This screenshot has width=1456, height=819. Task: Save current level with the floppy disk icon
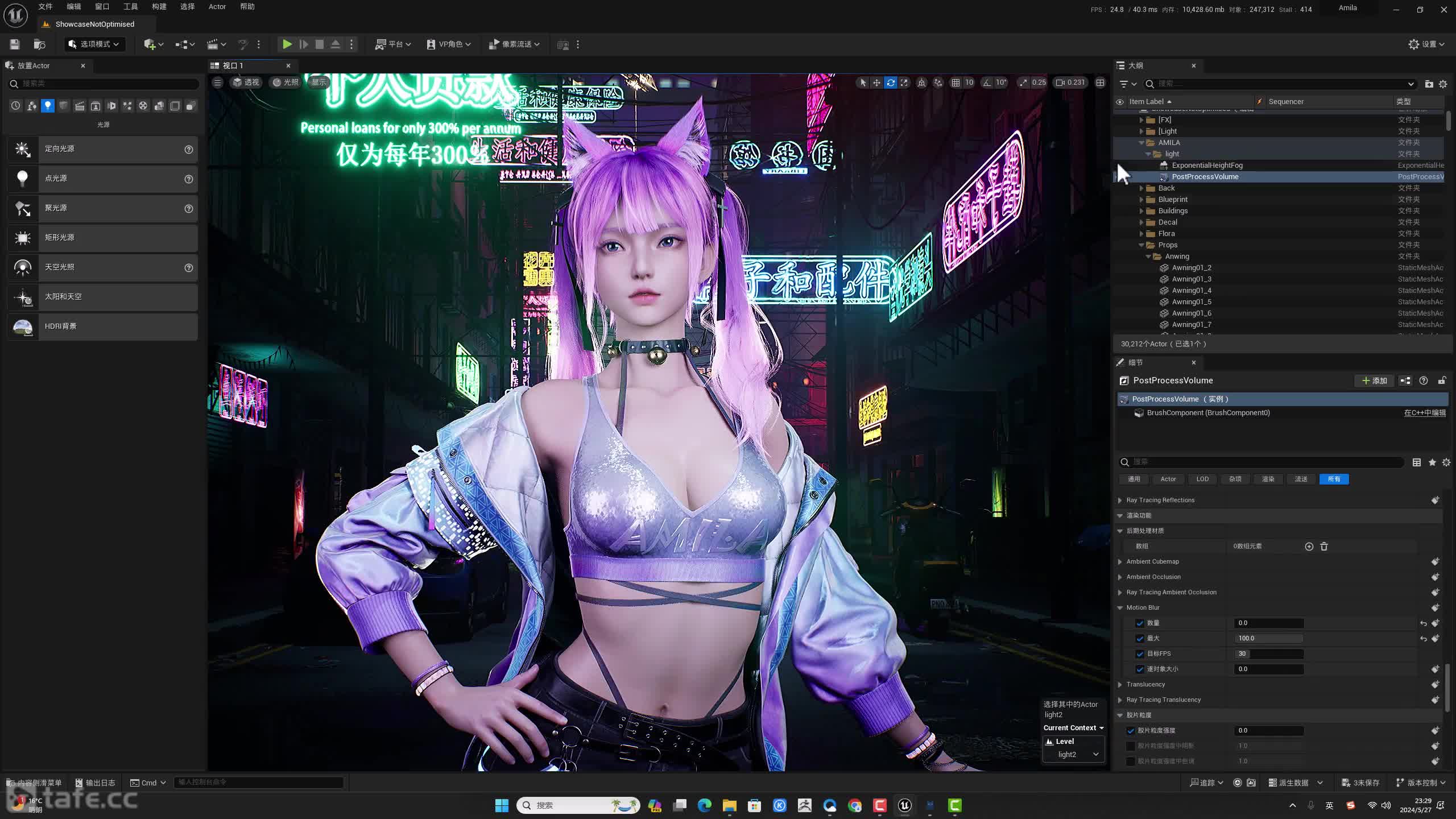15,44
